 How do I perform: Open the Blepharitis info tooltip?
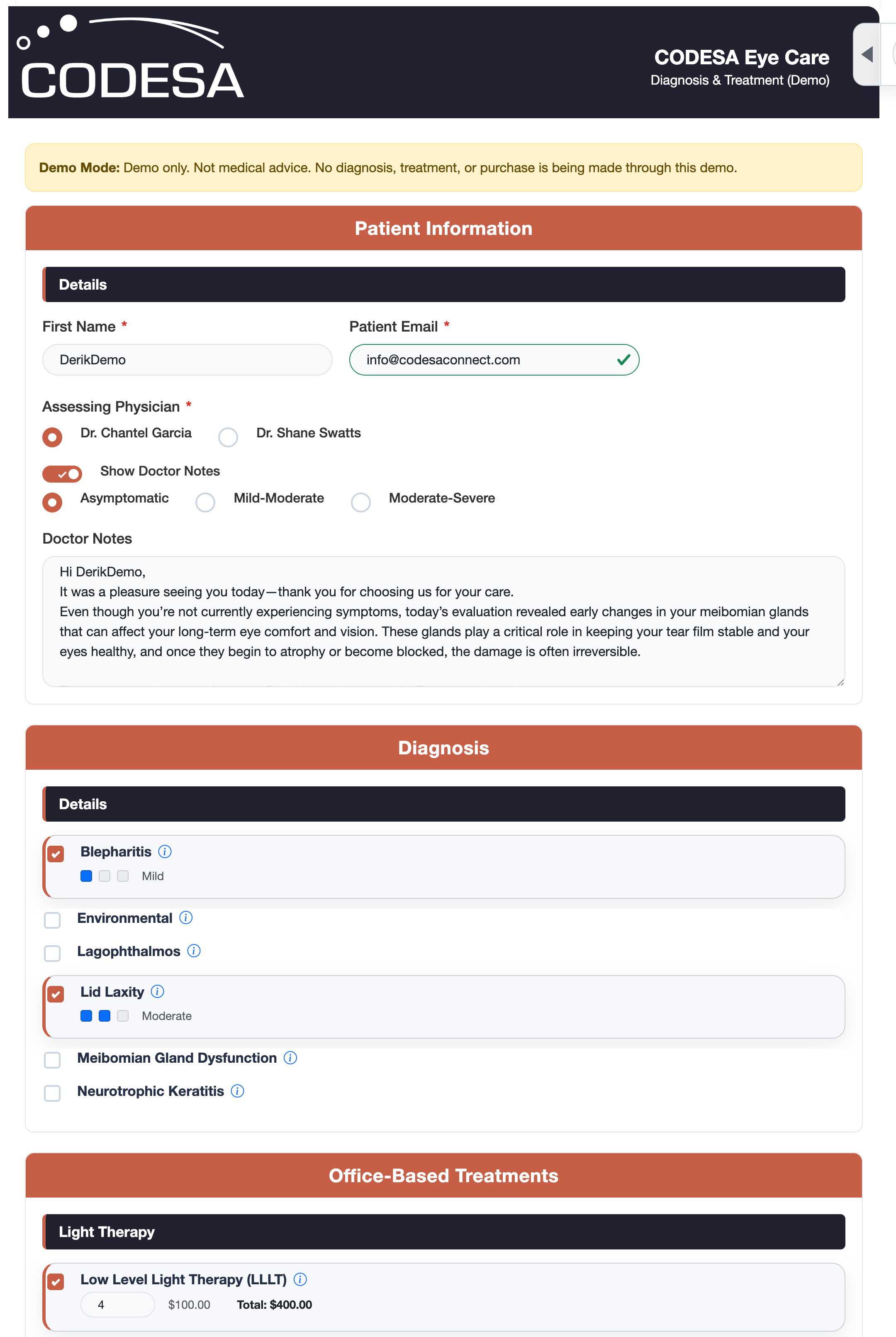(165, 851)
